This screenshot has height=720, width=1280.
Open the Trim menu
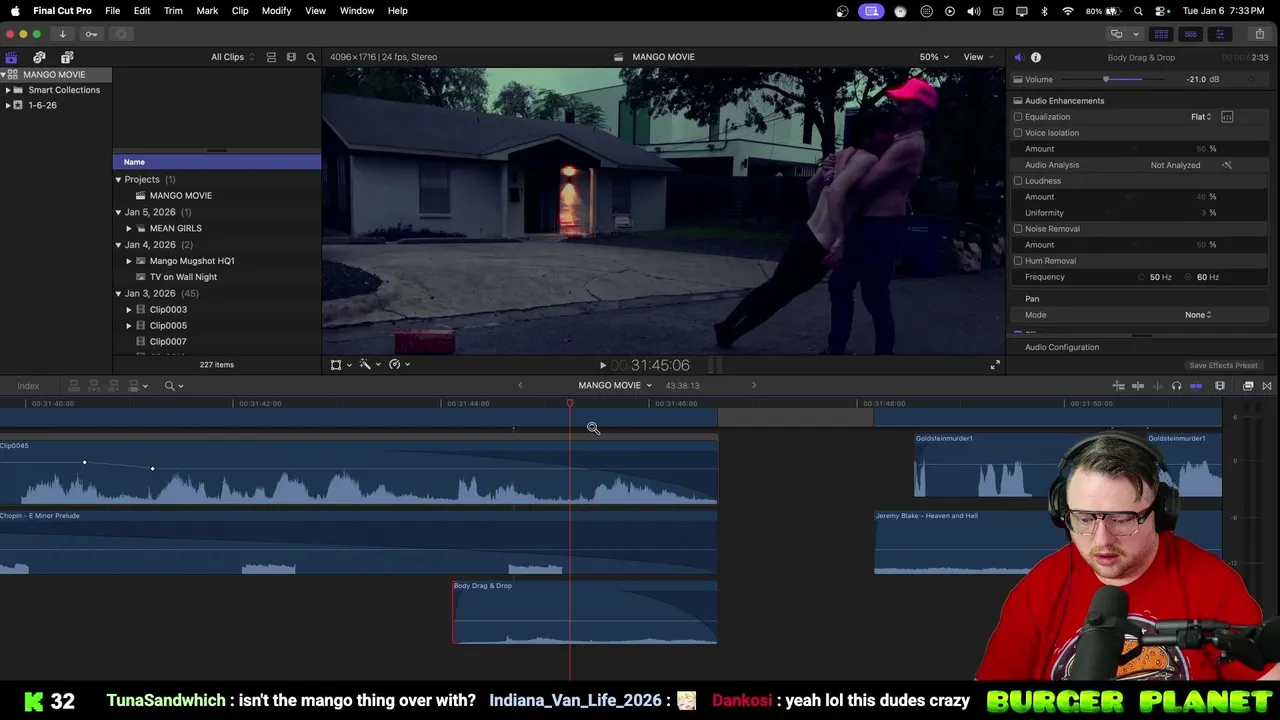pyautogui.click(x=173, y=11)
